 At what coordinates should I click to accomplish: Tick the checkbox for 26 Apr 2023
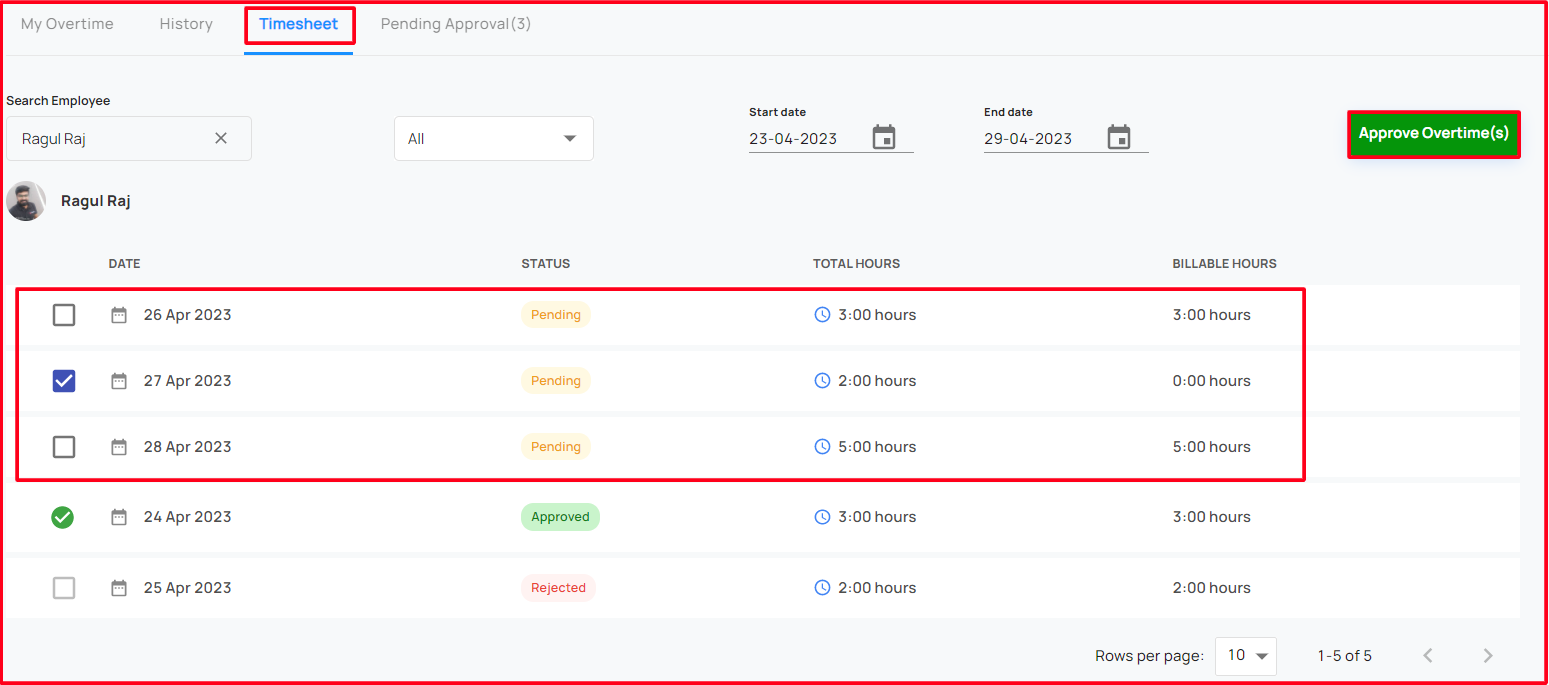click(x=64, y=315)
